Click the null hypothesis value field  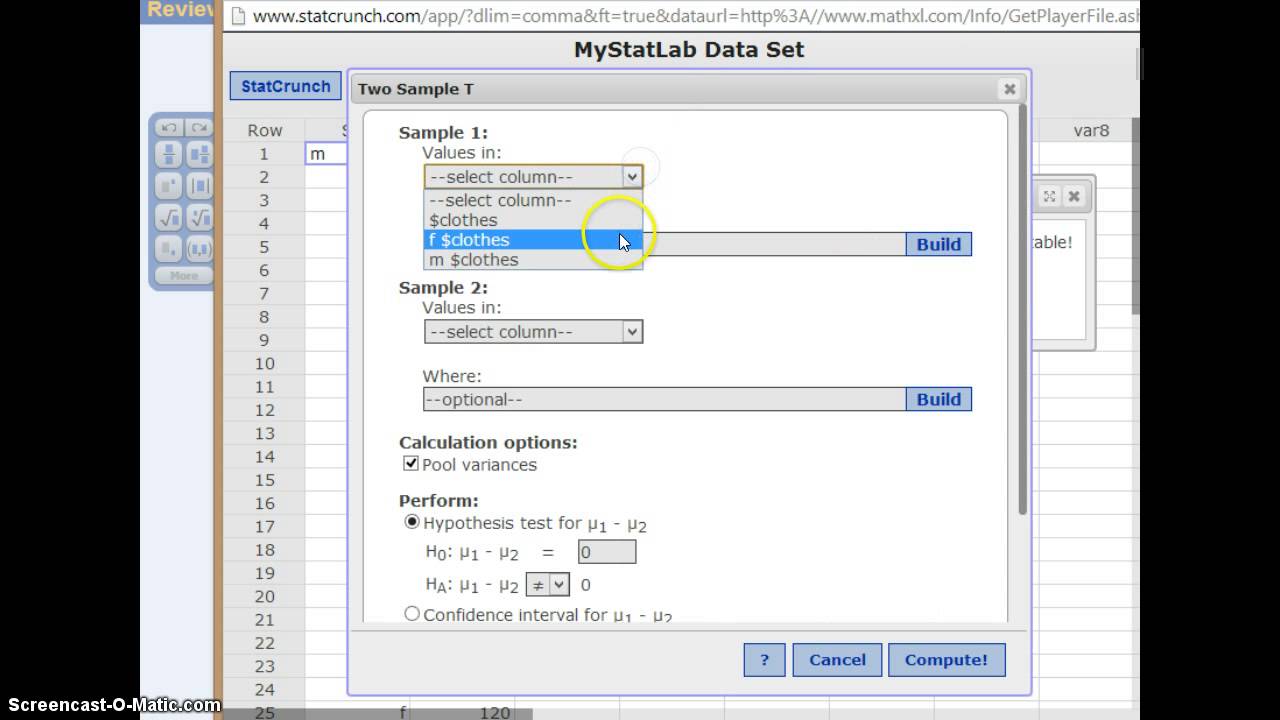click(606, 552)
